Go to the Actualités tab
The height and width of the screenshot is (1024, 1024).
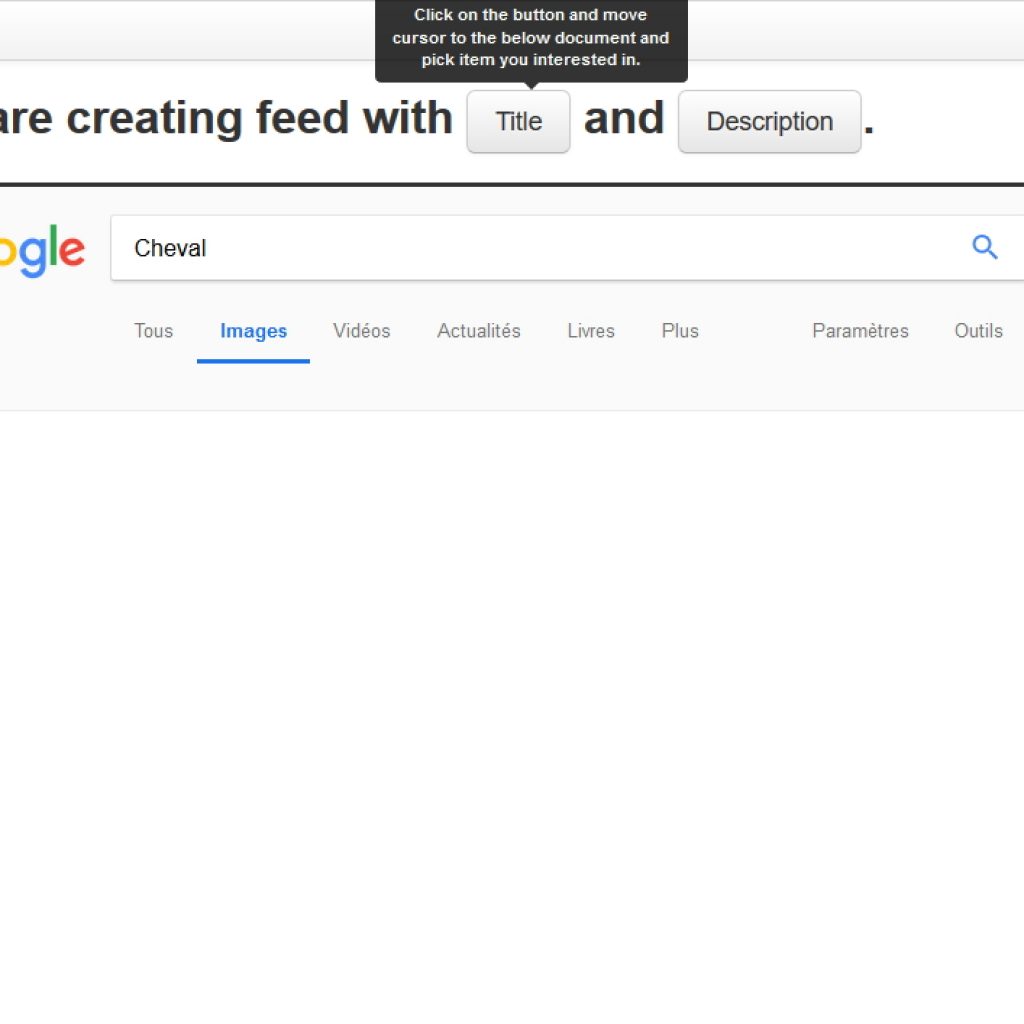click(x=479, y=330)
